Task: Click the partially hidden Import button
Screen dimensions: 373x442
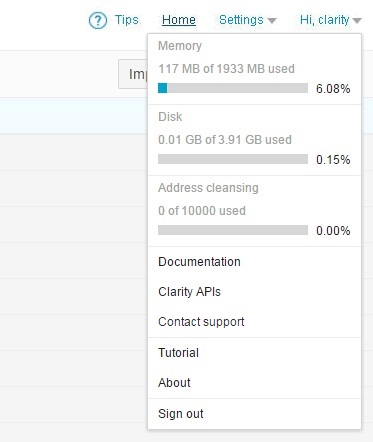Action: coord(133,74)
